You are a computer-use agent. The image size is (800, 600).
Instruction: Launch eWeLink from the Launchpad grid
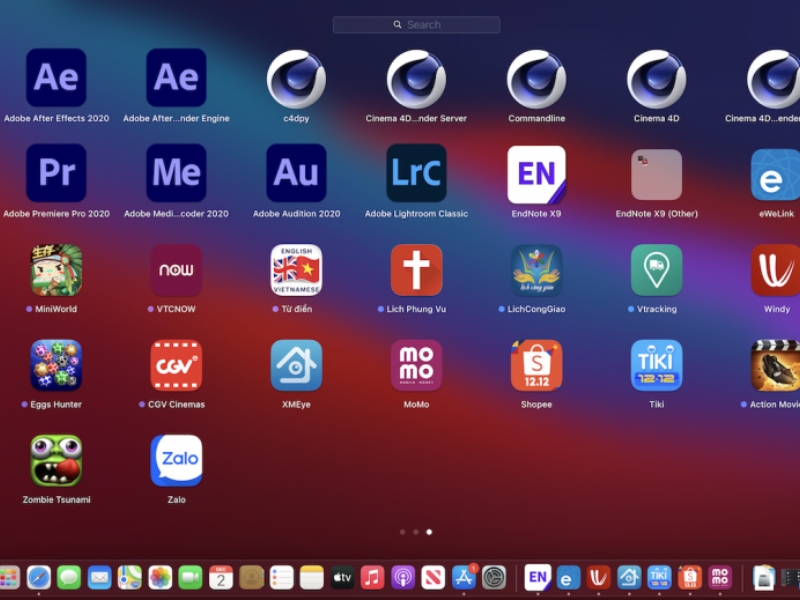[x=776, y=174]
